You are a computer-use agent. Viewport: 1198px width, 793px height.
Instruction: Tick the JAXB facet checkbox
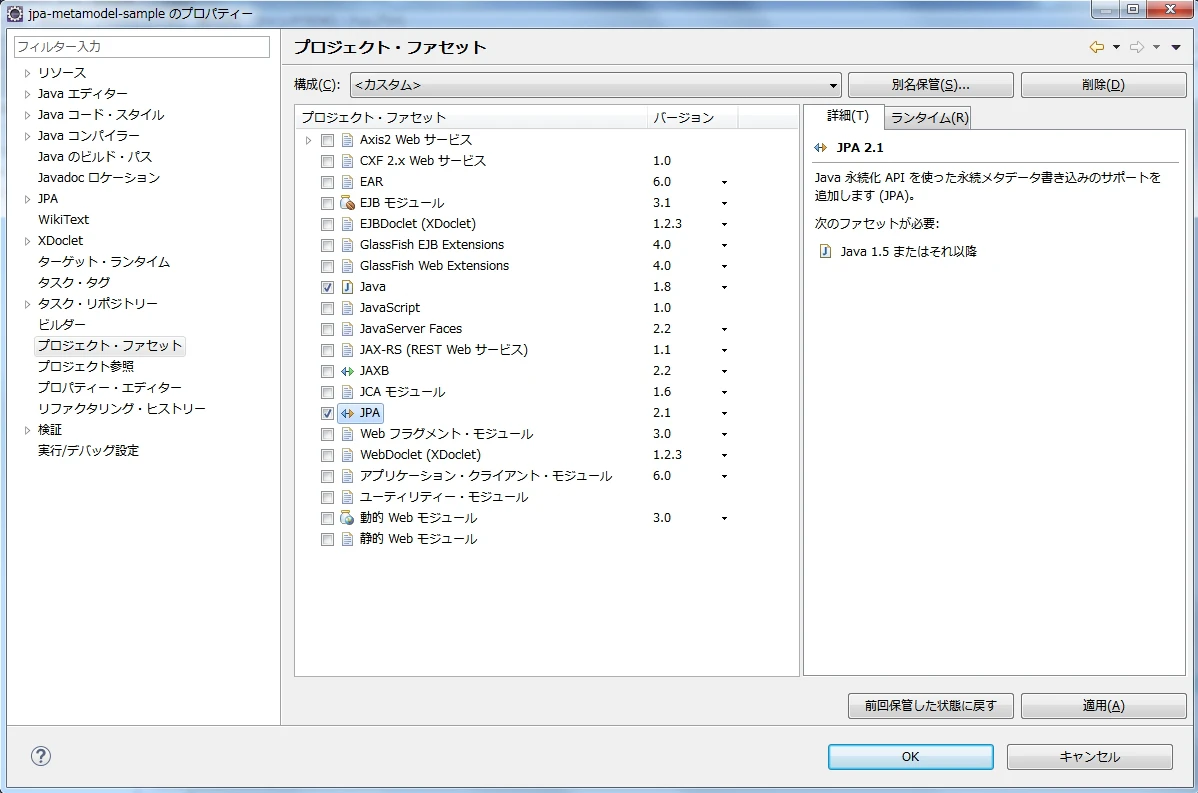[328, 371]
